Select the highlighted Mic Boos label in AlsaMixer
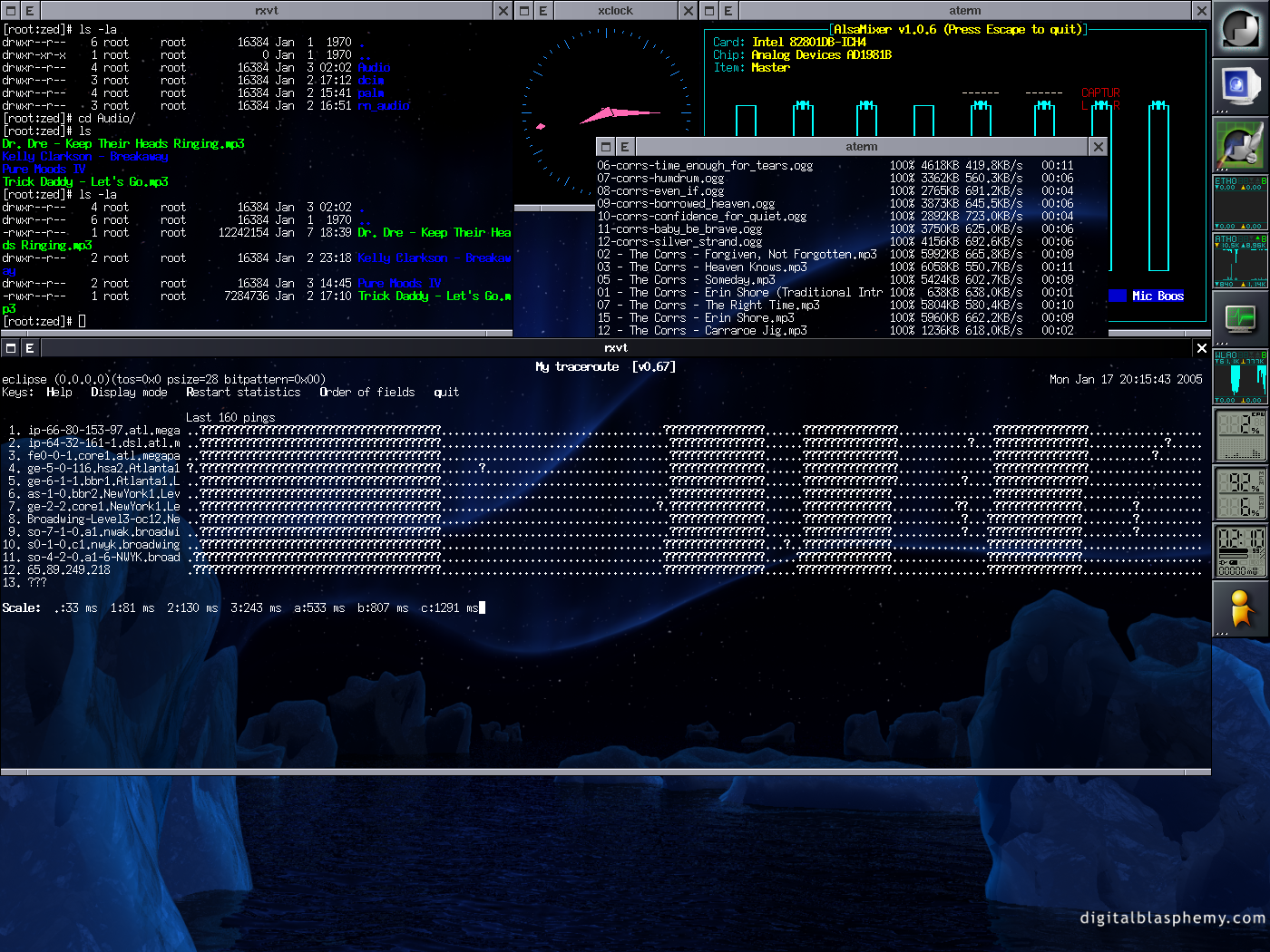Viewport: 1270px width, 952px height. [1158, 296]
